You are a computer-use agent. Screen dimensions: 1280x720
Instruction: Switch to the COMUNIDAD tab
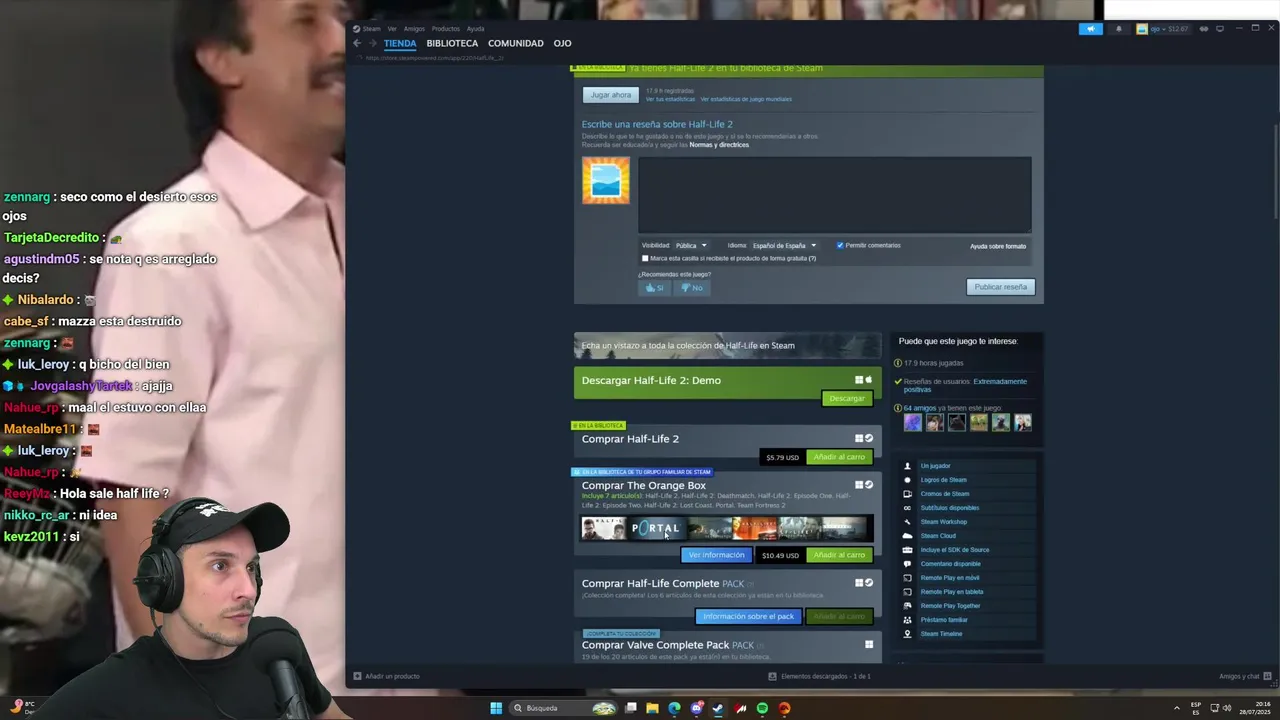pyautogui.click(x=516, y=43)
